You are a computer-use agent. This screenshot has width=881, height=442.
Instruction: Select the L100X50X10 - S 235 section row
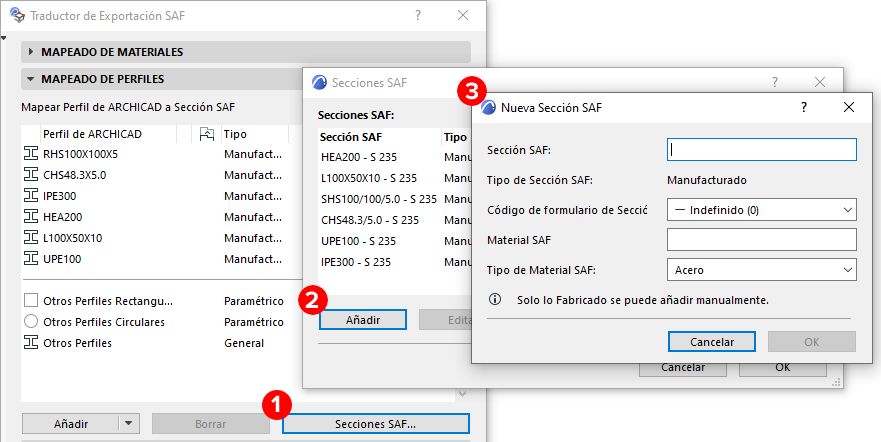point(368,178)
